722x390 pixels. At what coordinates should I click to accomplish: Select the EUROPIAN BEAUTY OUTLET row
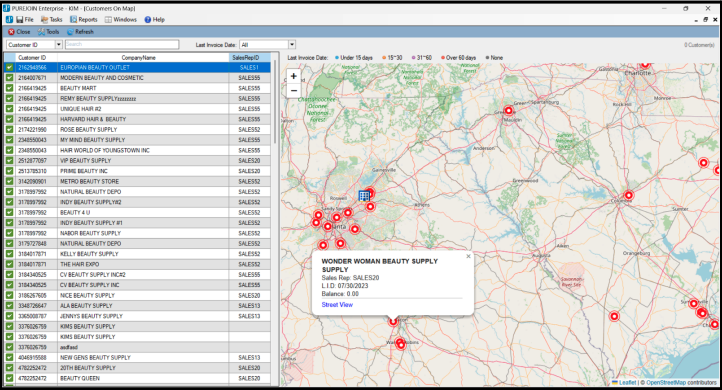138,67
